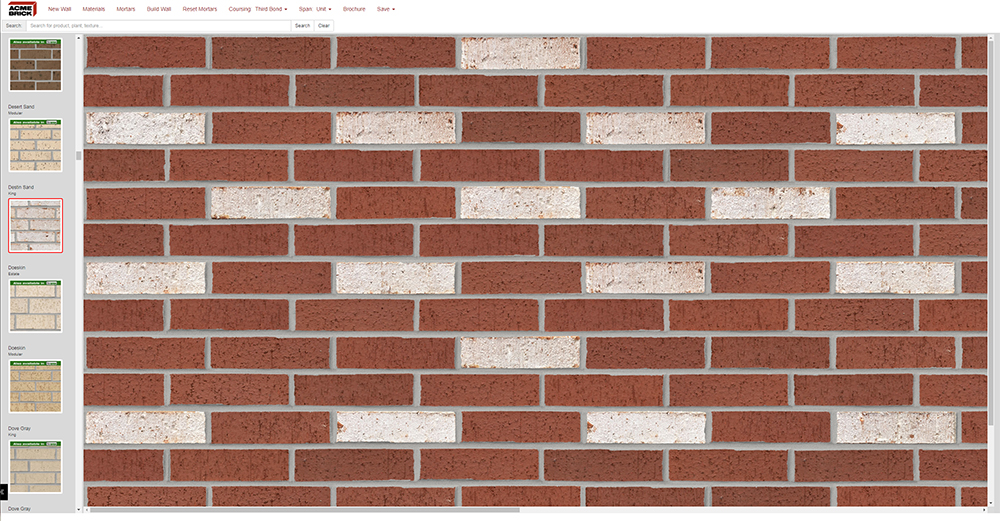Expand the Save dropdown menu
This screenshot has height=521, width=1000.
pos(386,9)
